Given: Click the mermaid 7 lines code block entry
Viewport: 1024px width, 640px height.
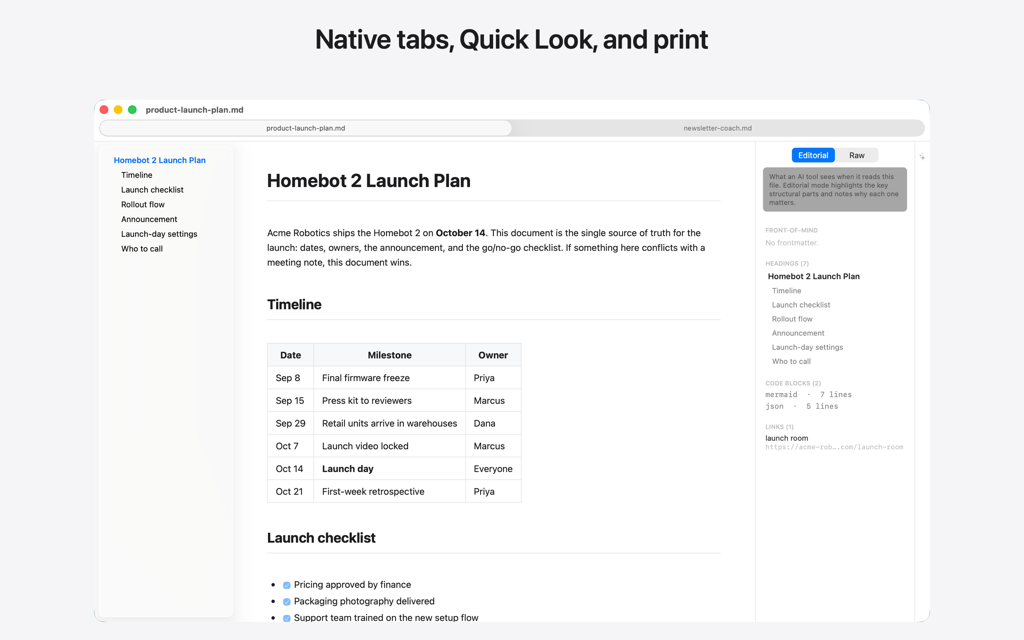Looking at the screenshot, I should [808, 394].
